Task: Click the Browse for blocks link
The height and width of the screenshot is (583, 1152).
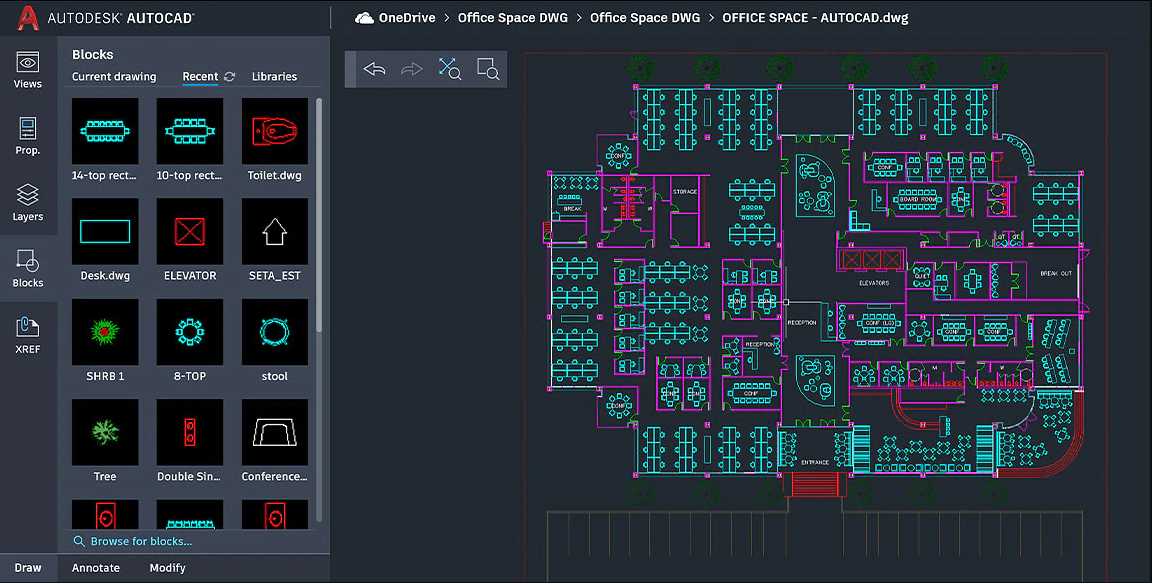Action: 141,541
